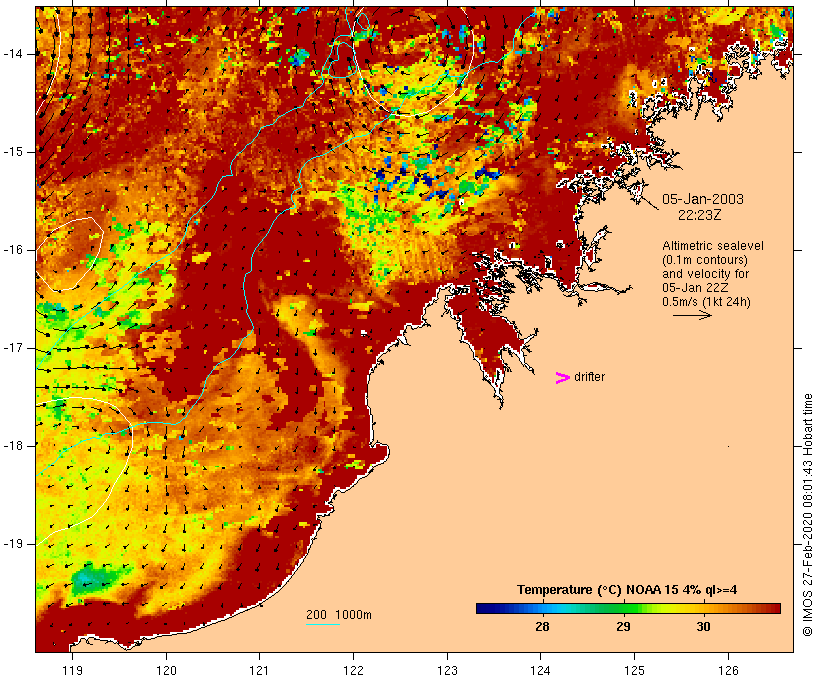This screenshot has width=820, height=680.
Task: Click the 'Altimetric sealevel' caption line
Action: click(713, 246)
